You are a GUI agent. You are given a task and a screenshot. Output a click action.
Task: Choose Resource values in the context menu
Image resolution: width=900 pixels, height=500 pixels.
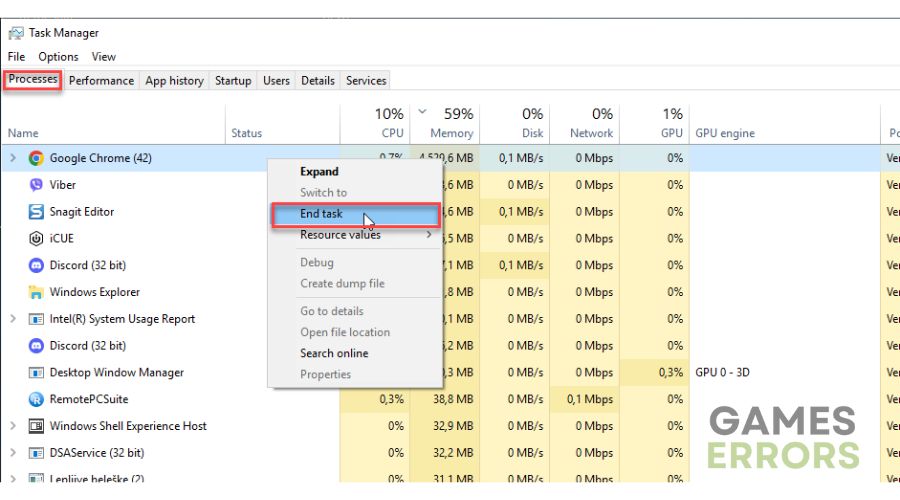pyautogui.click(x=340, y=234)
